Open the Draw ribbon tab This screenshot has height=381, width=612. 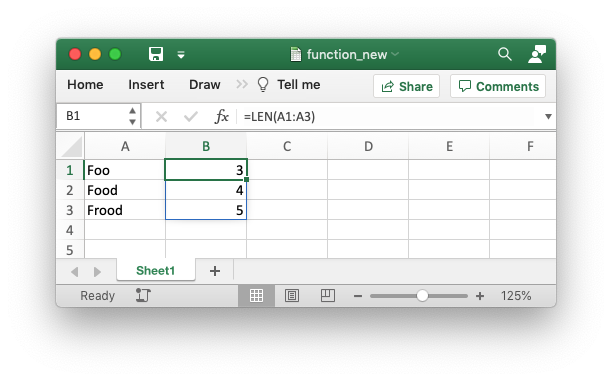point(205,84)
